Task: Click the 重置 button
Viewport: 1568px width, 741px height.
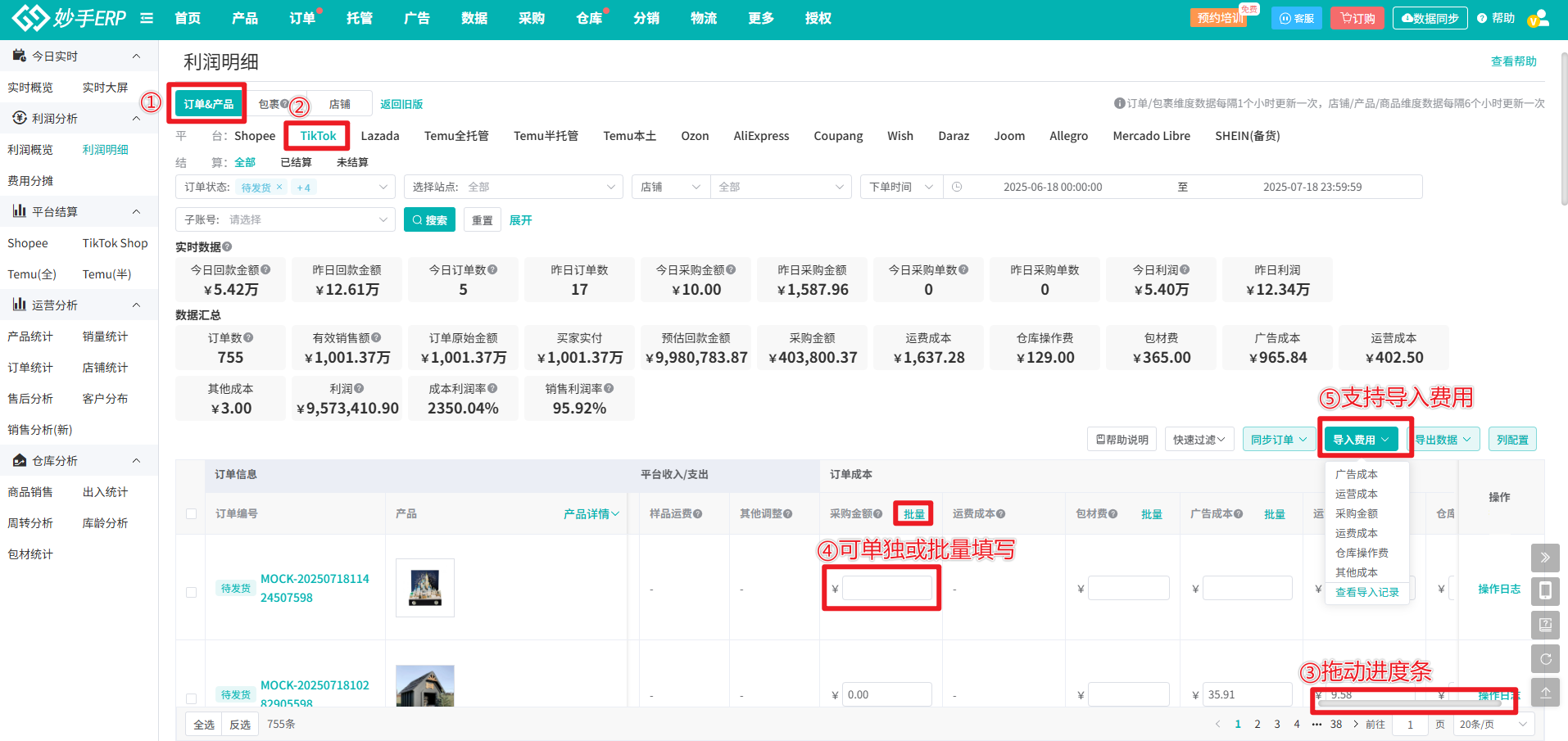Action: click(x=483, y=219)
